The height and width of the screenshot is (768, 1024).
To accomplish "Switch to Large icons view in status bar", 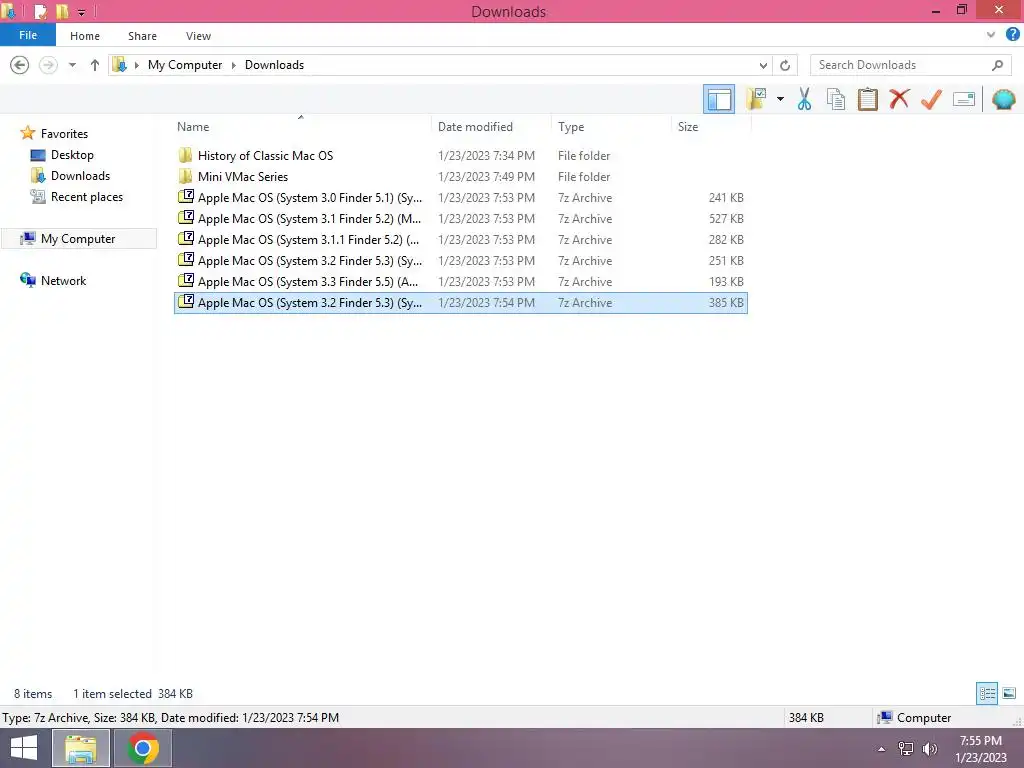I will click(1009, 694).
